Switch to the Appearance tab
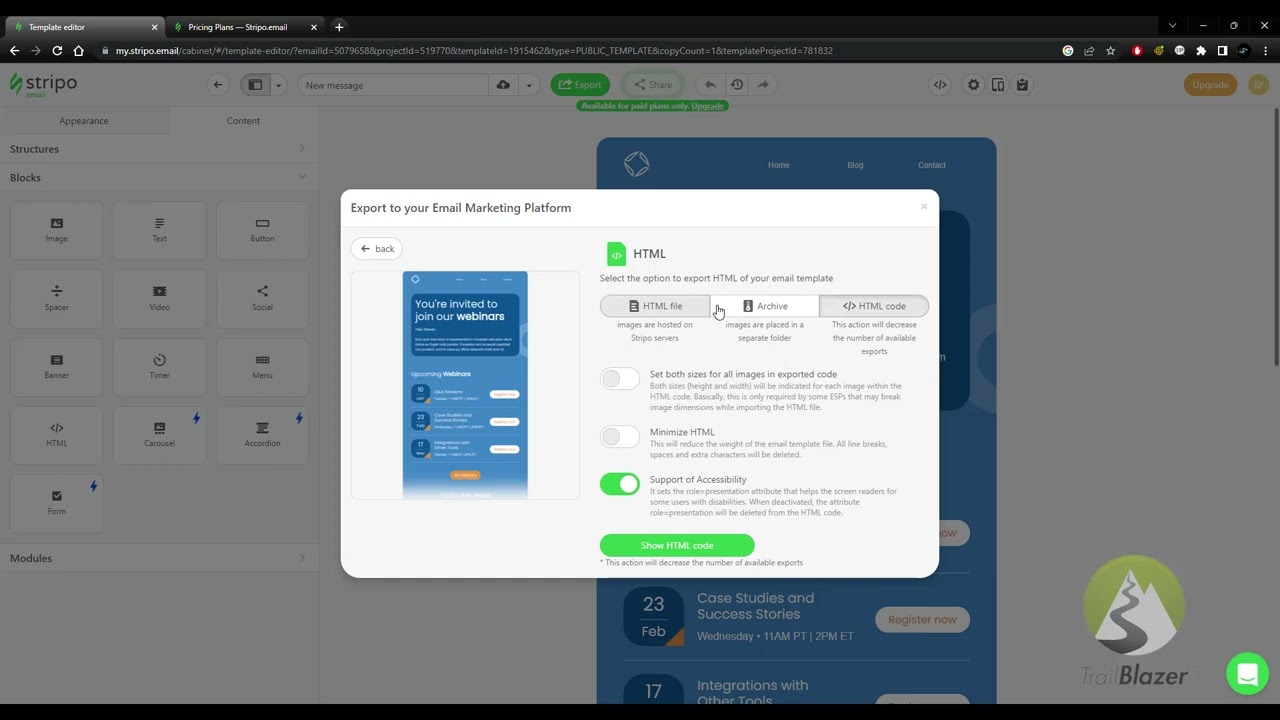Viewport: 1280px width, 720px height. point(84,121)
